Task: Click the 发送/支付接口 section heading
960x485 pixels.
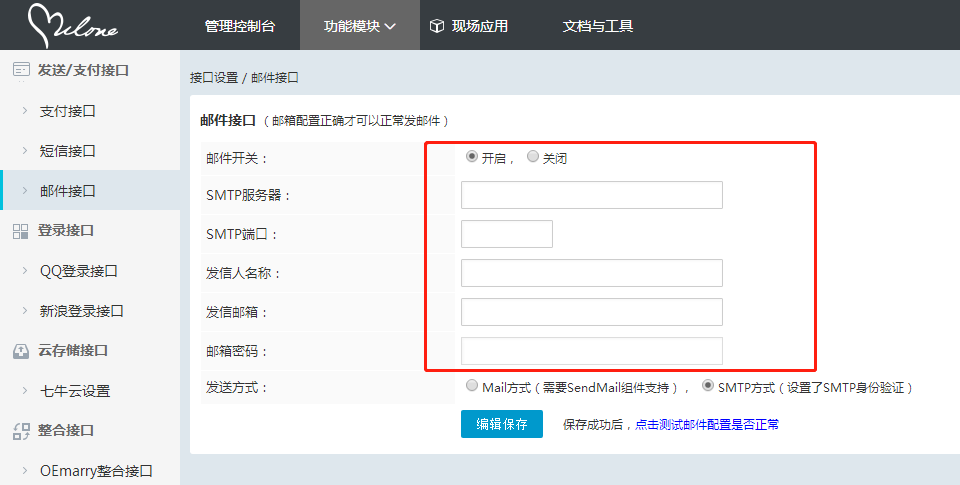Action: tap(83, 70)
